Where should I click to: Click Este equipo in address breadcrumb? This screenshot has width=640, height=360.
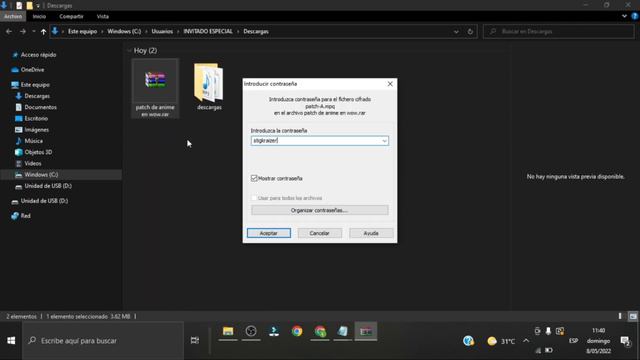pyautogui.click(x=82, y=31)
